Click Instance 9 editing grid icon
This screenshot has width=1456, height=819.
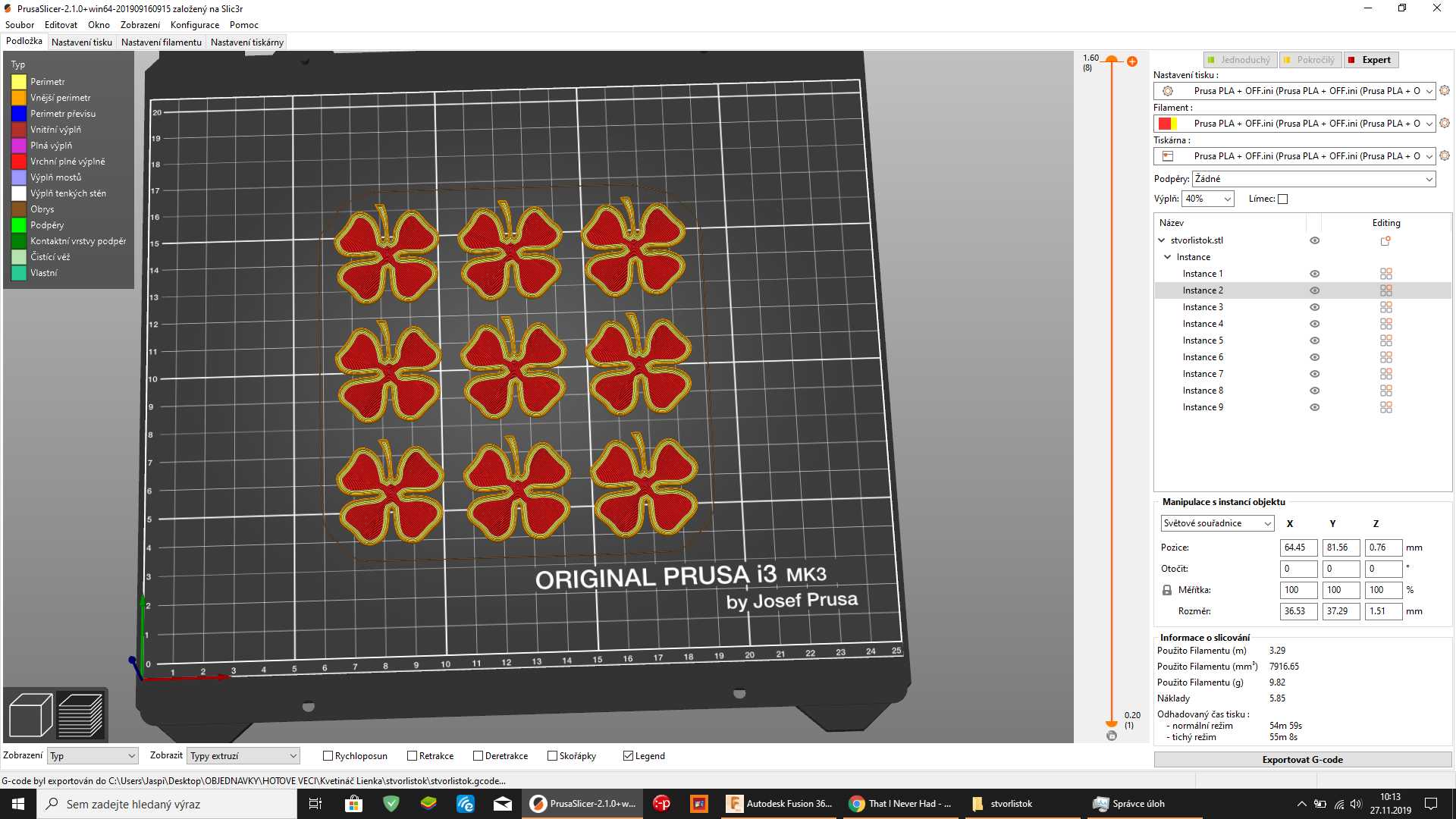pyautogui.click(x=1386, y=407)
